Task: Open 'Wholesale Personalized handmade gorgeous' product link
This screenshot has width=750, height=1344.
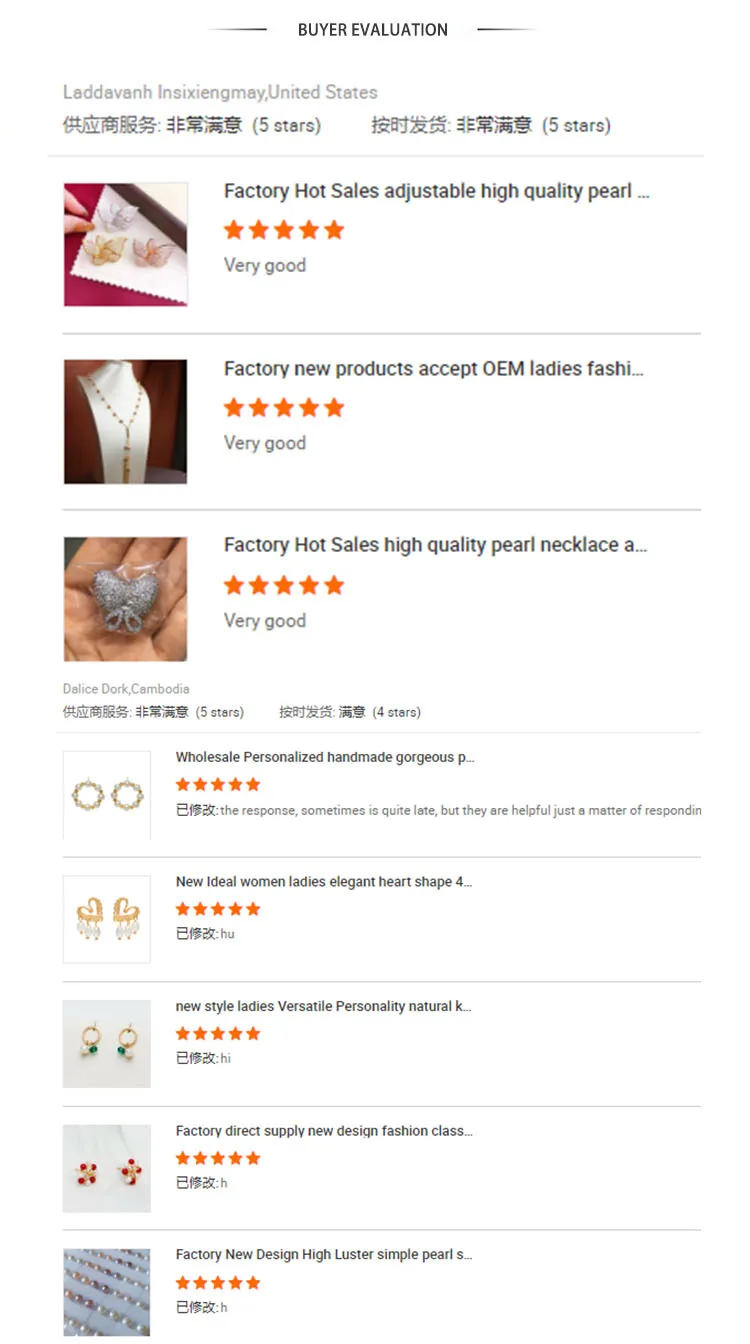Action: pyautogui.click(x=325, y=757)
